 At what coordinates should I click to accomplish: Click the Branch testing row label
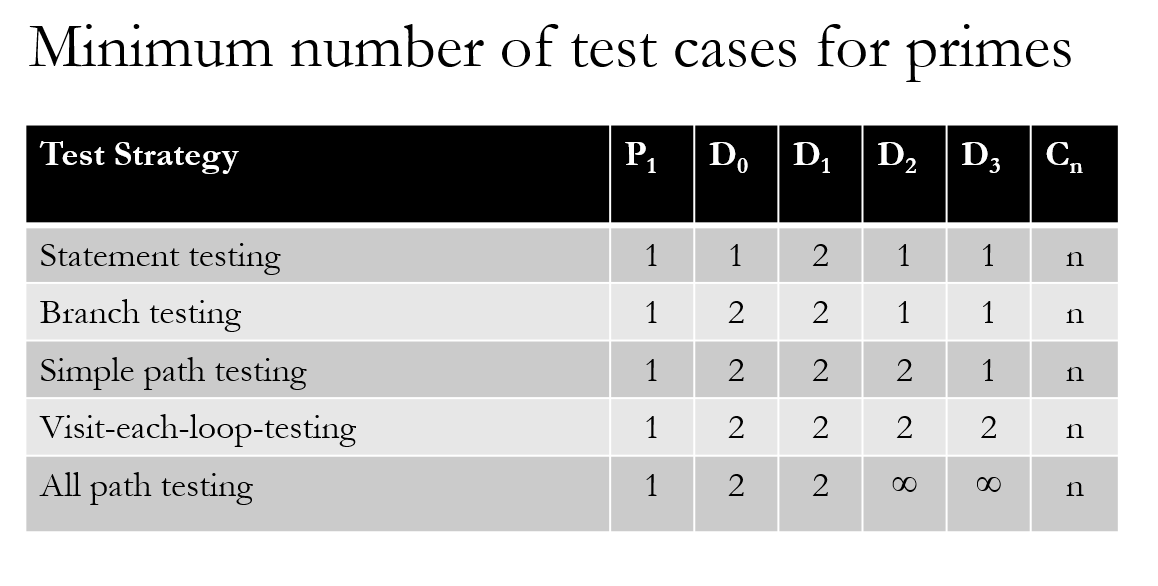(141, 314)
